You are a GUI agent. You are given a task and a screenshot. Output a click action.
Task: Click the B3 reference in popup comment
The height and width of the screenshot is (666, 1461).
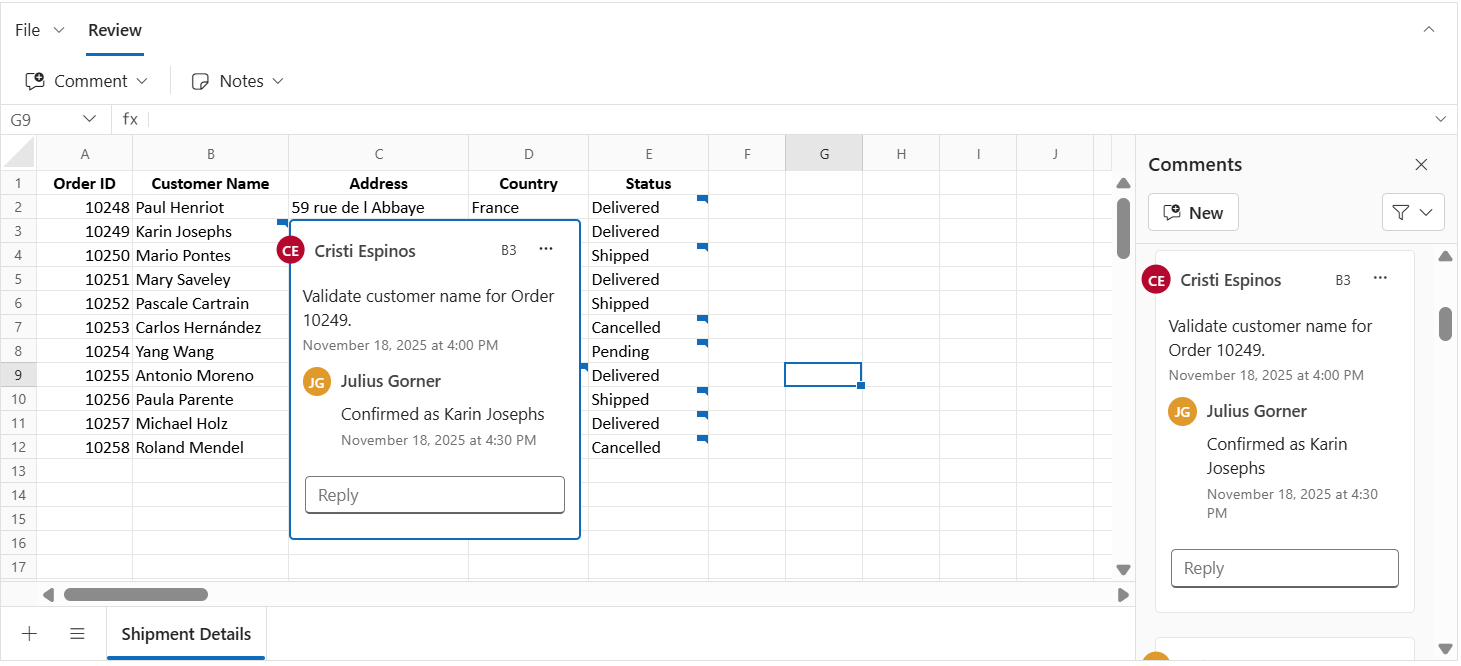[x=509, y=250]
